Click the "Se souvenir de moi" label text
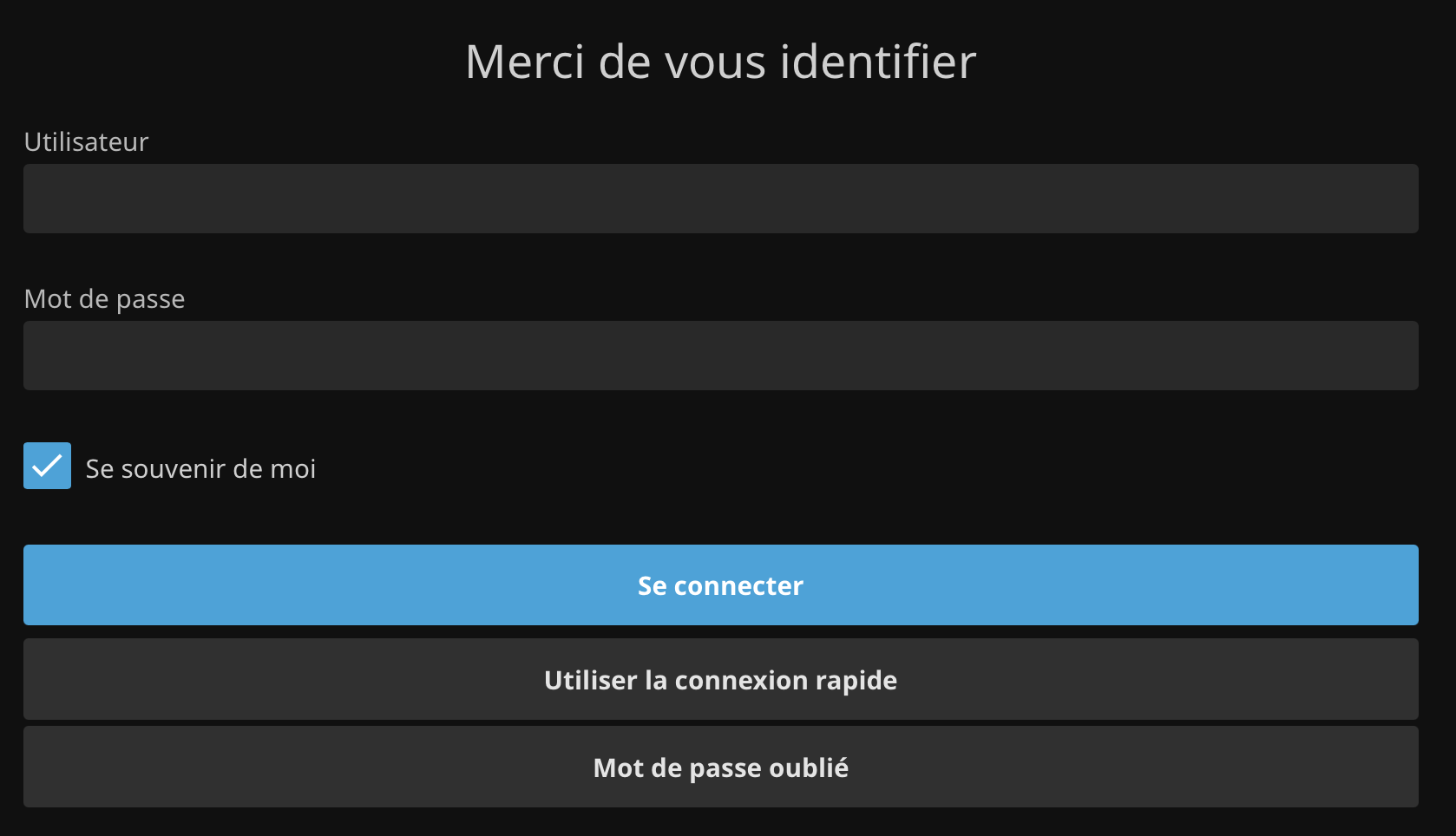The image size is (1456, 836). (x=200, y=469)
